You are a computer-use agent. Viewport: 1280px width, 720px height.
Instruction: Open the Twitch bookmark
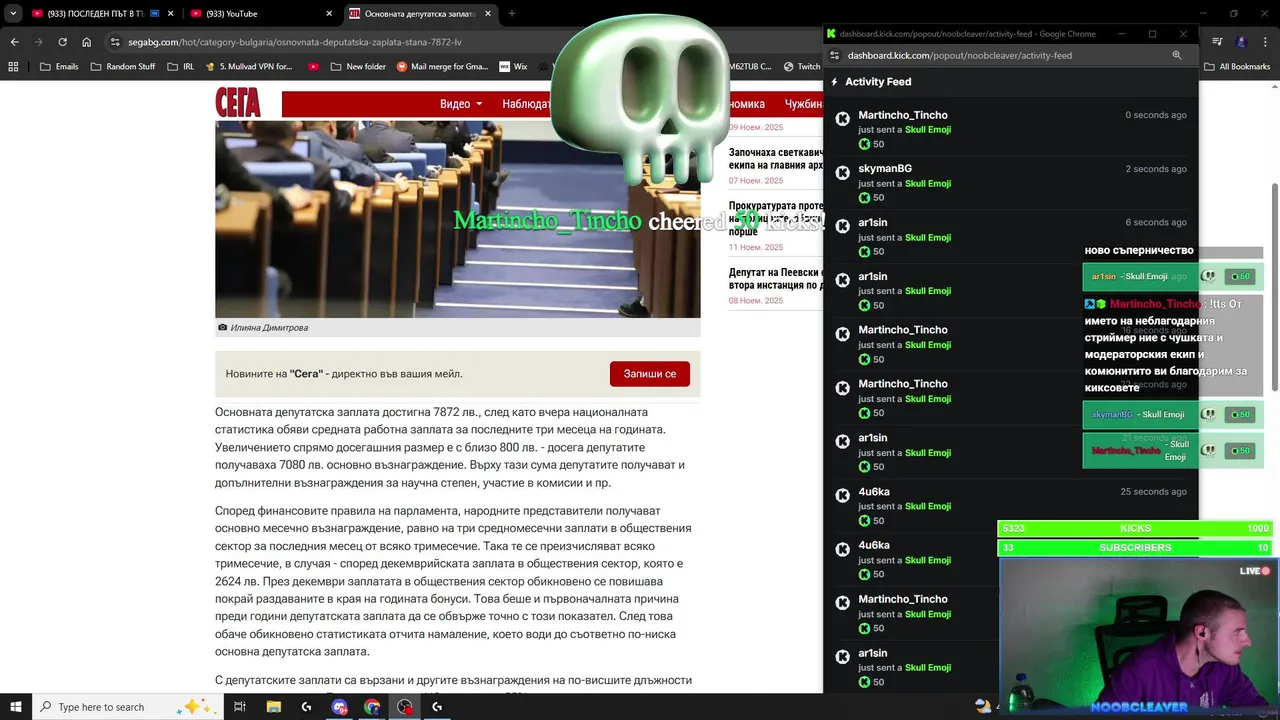pos(801,66)
